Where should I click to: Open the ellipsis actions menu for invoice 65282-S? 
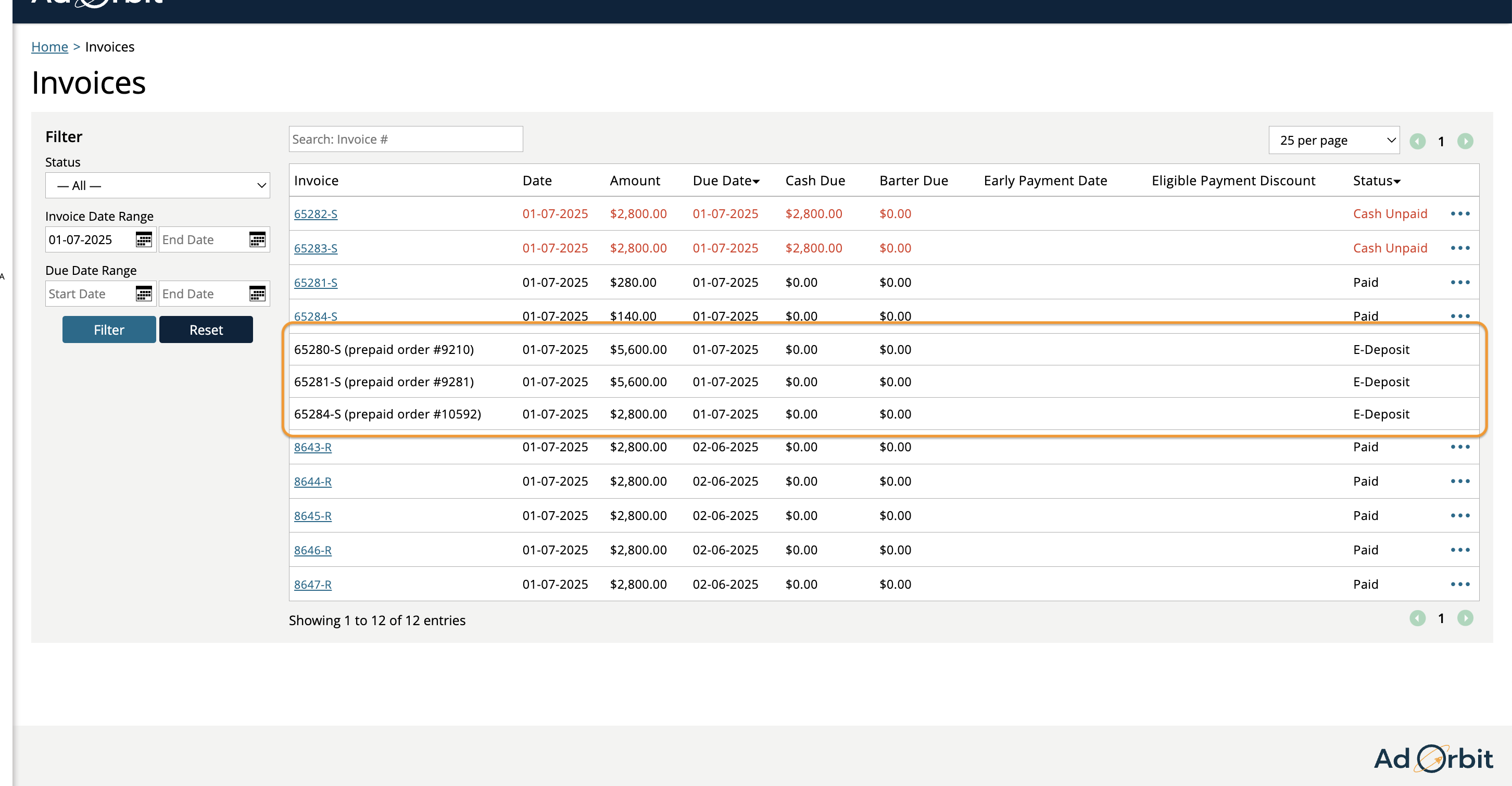point(1460,213)
